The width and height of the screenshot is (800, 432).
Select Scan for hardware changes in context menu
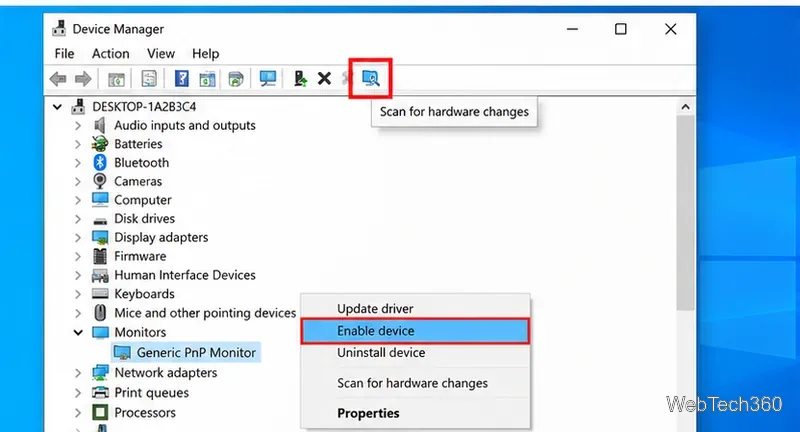click(415, 383)
